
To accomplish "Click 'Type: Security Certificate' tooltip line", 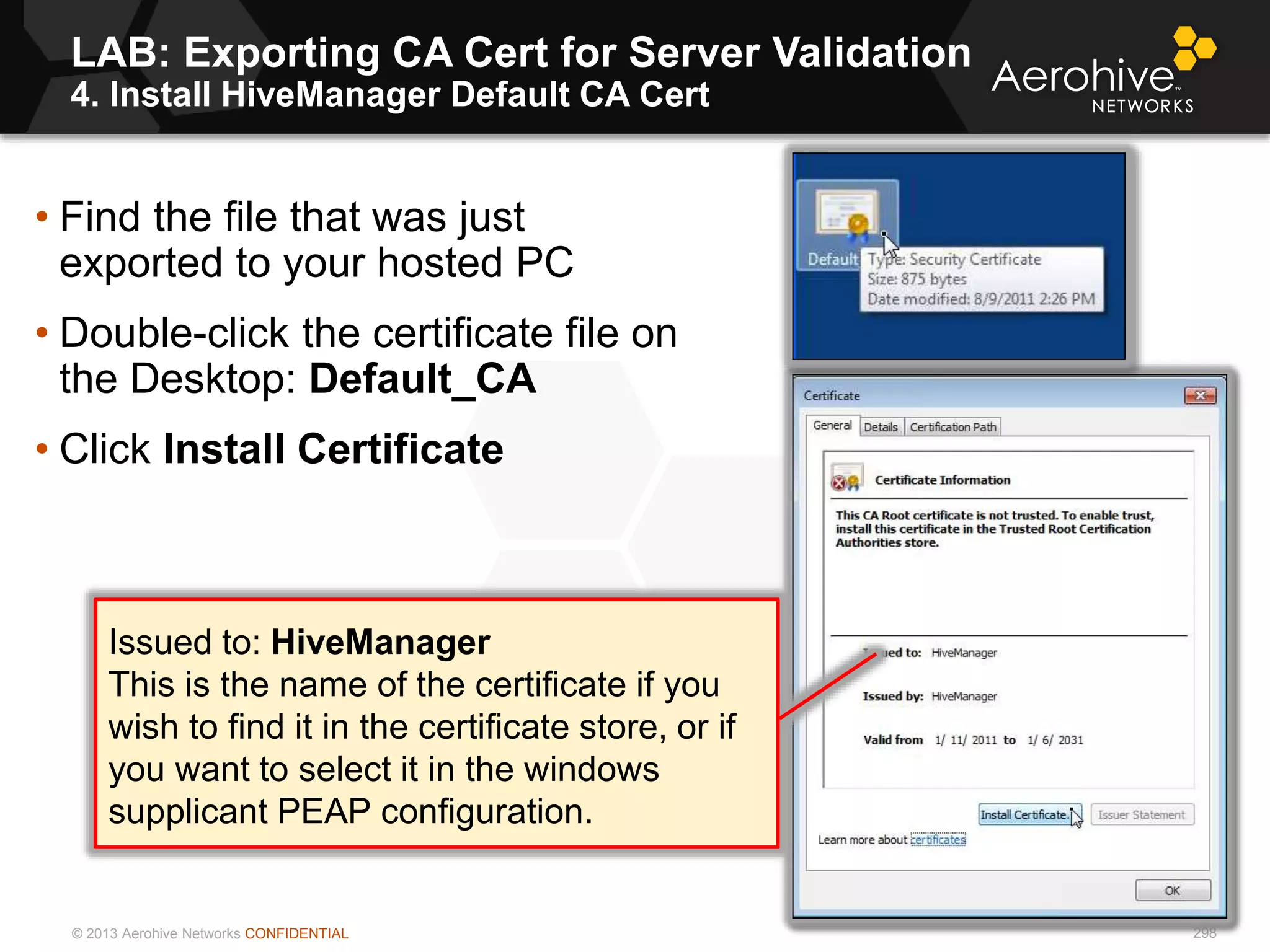I will (954, 259).
